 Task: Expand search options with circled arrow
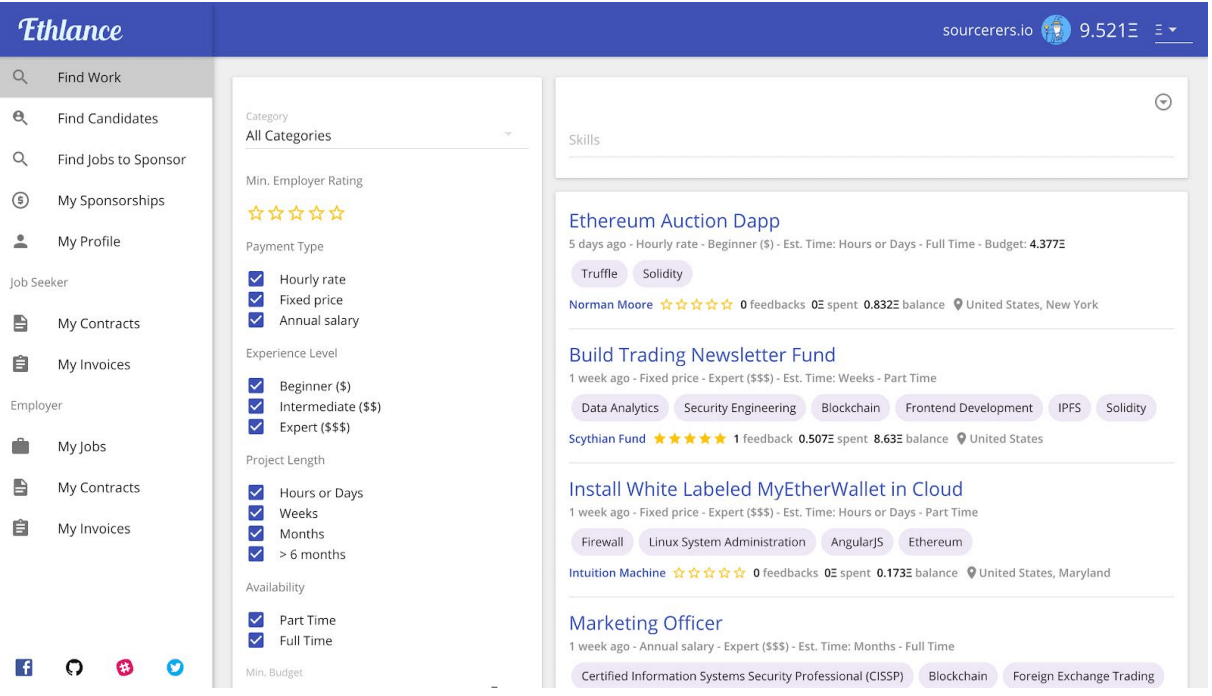(x=1163, y=102)
